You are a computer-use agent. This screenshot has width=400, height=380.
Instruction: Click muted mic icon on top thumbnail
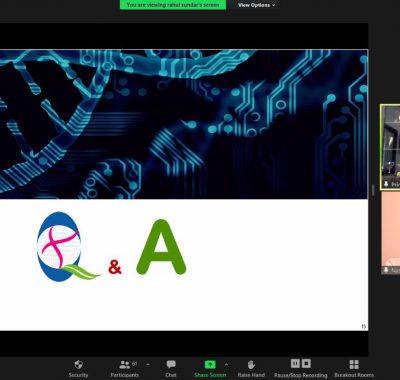[386, 184]
